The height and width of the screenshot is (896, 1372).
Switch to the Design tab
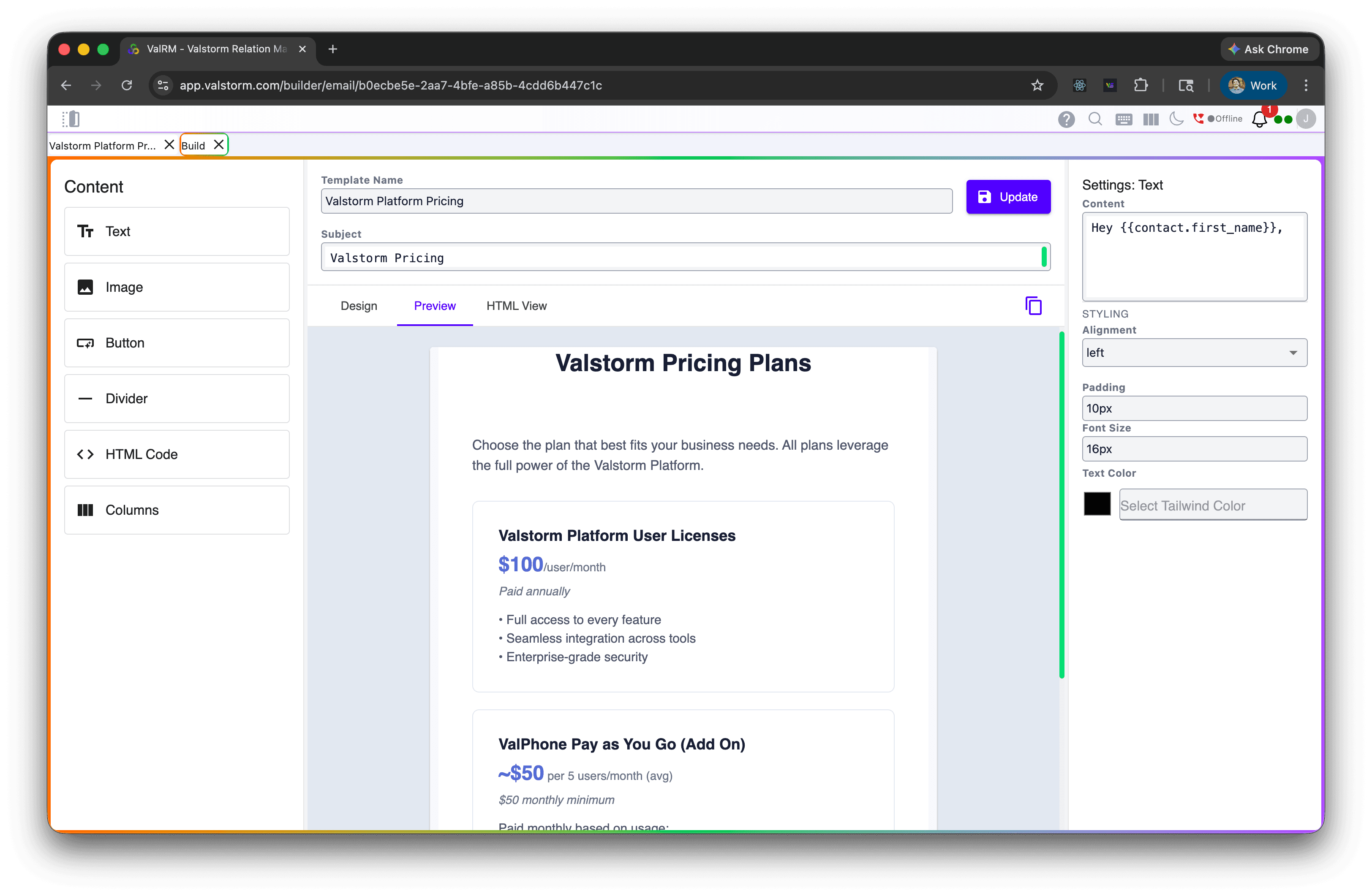[x=359, y=306]
